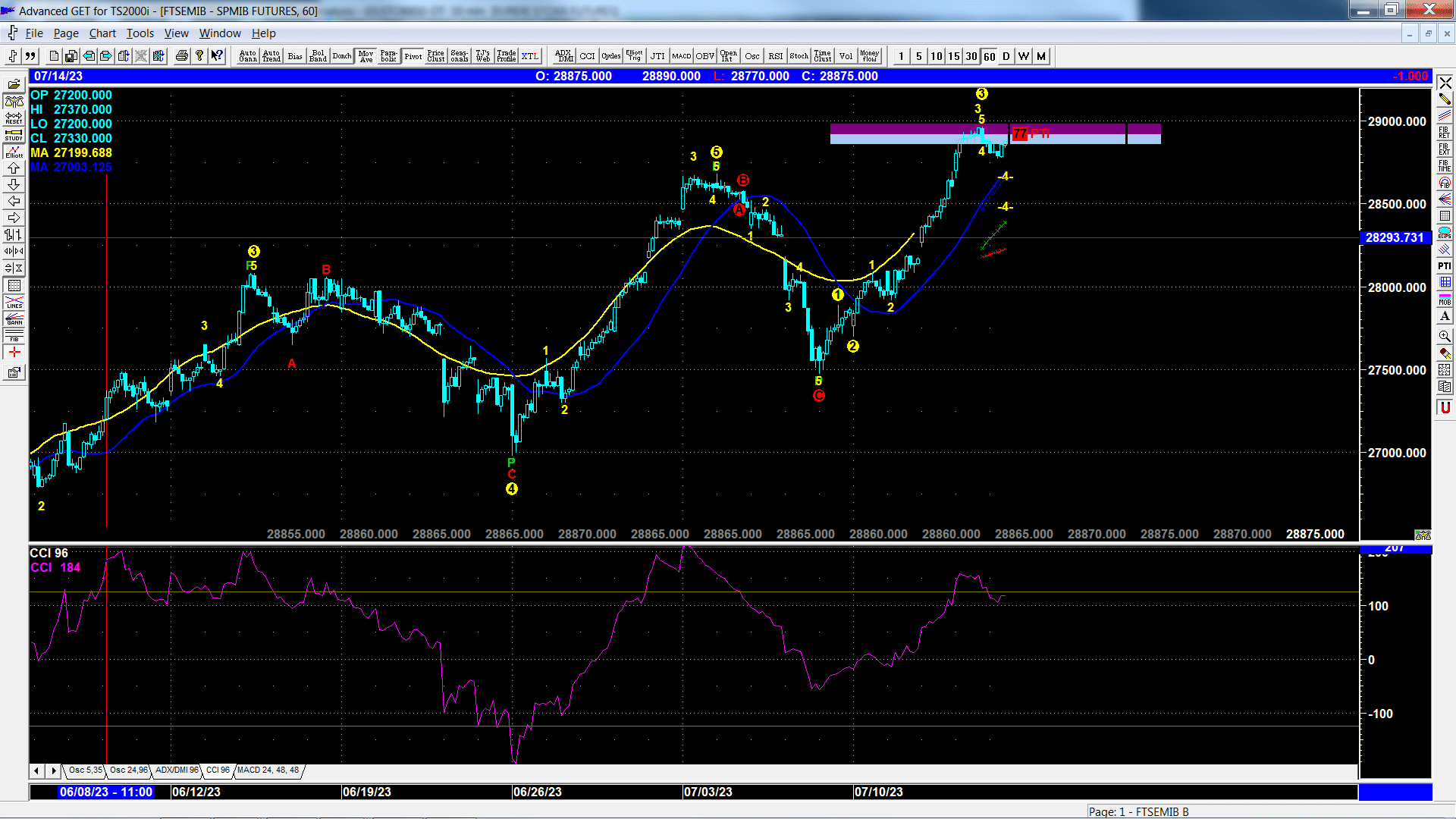
Task: Add the Elliott Trigger indicator
Action: 635,56
